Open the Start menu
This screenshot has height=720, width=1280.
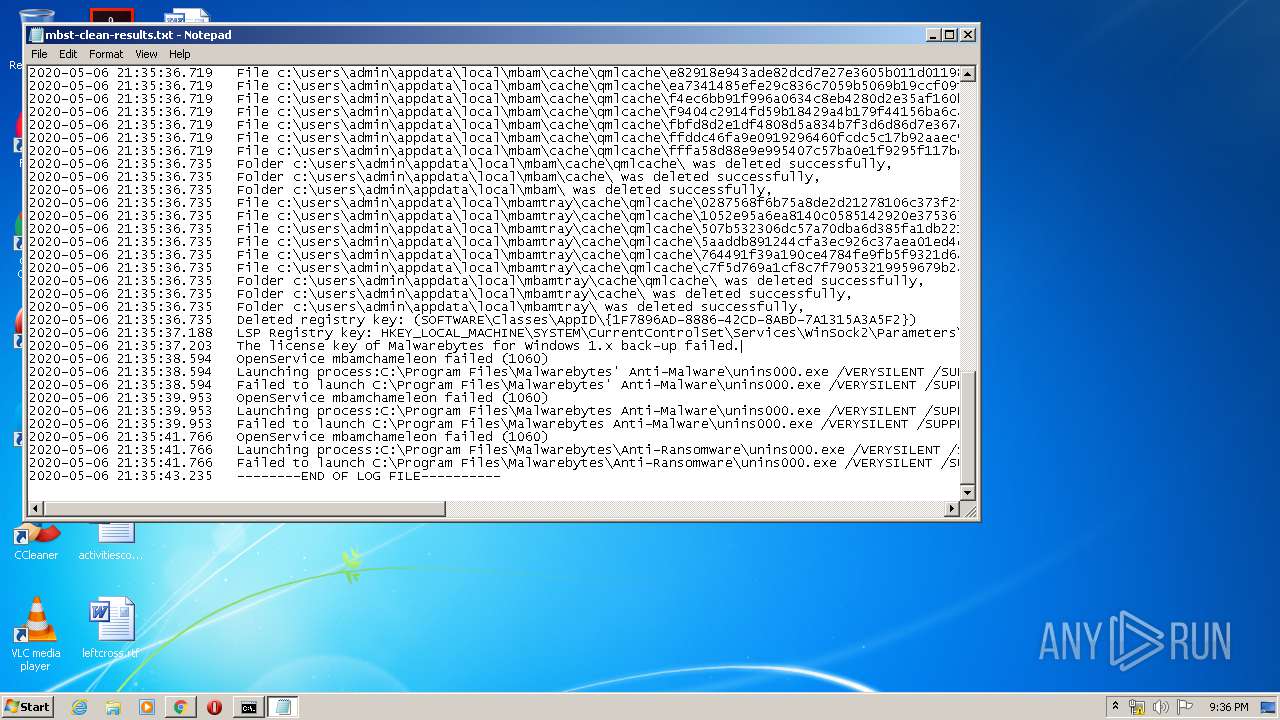pyautogui.click(x=28, y=707)
